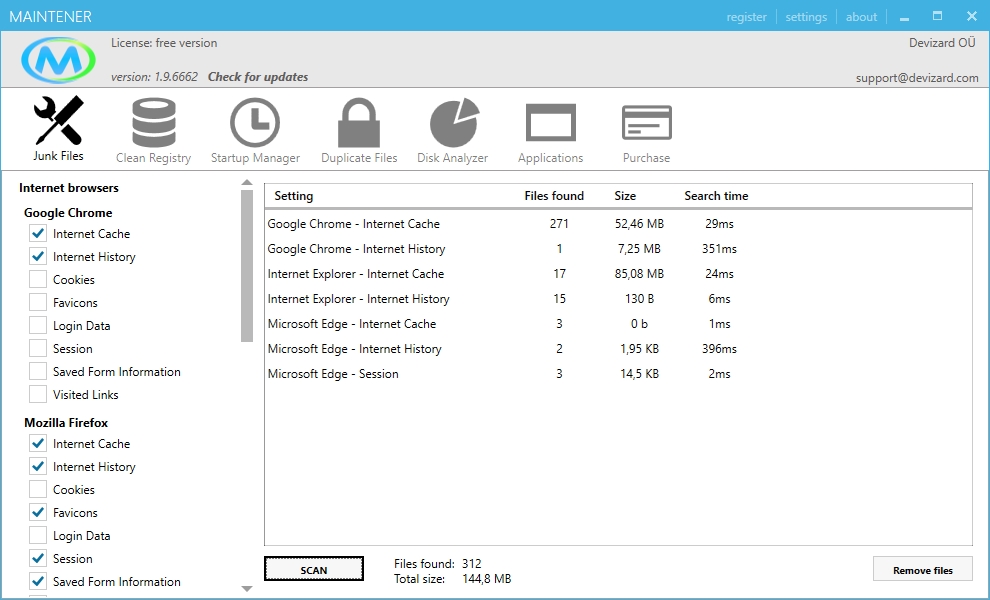990x600 pixels.
Task: Uncheck Google Chrome Internet Cache checkbox
Action: 38,234
